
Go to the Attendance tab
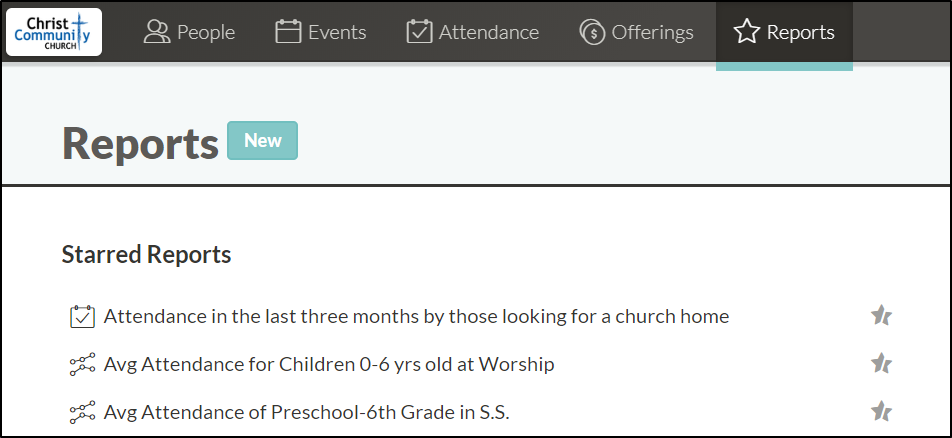(472, 32)
